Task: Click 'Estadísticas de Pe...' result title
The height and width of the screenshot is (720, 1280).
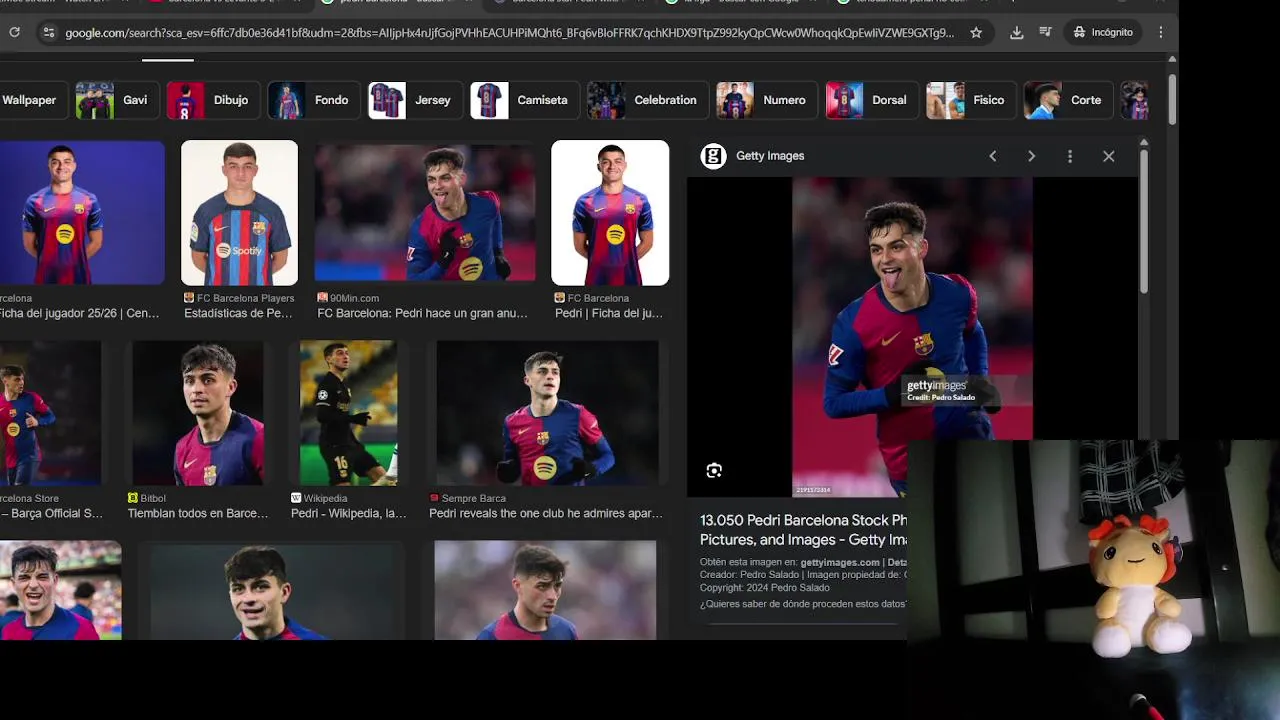Action: 238,313
